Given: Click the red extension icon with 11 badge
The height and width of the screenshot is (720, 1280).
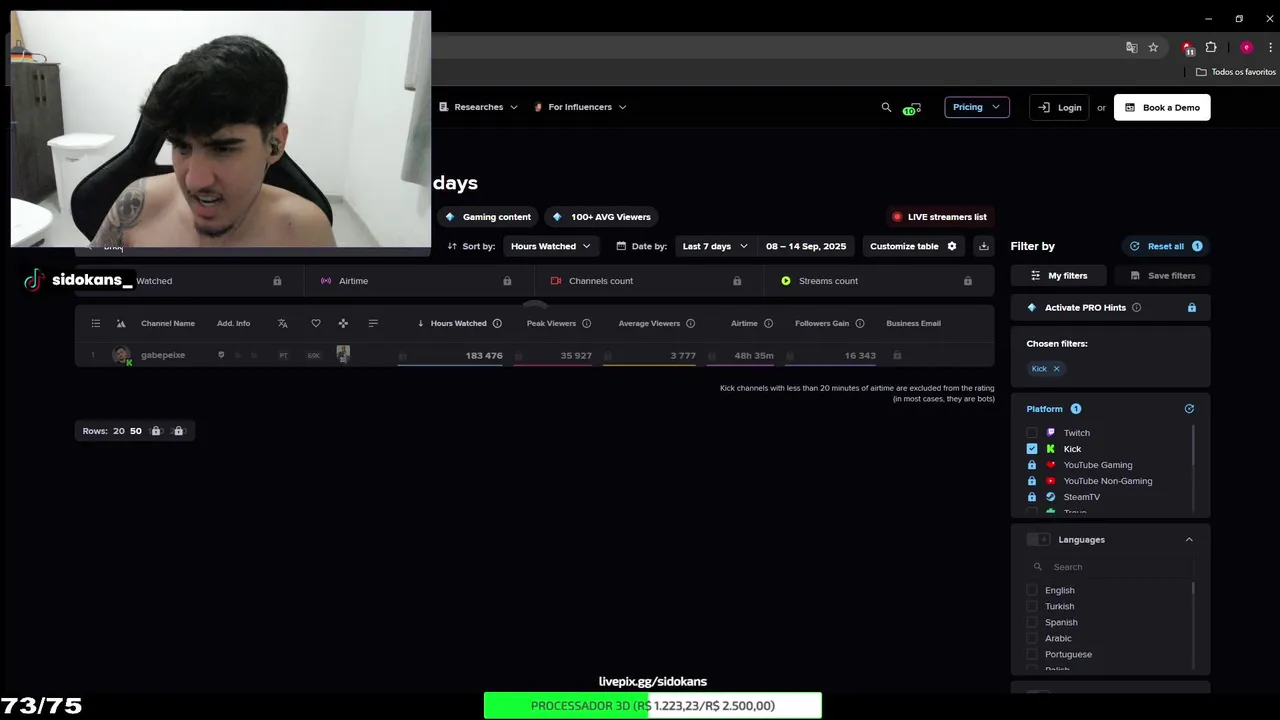Looking at the screenshot, I should pyautogui.click(x=1187, y=48).
